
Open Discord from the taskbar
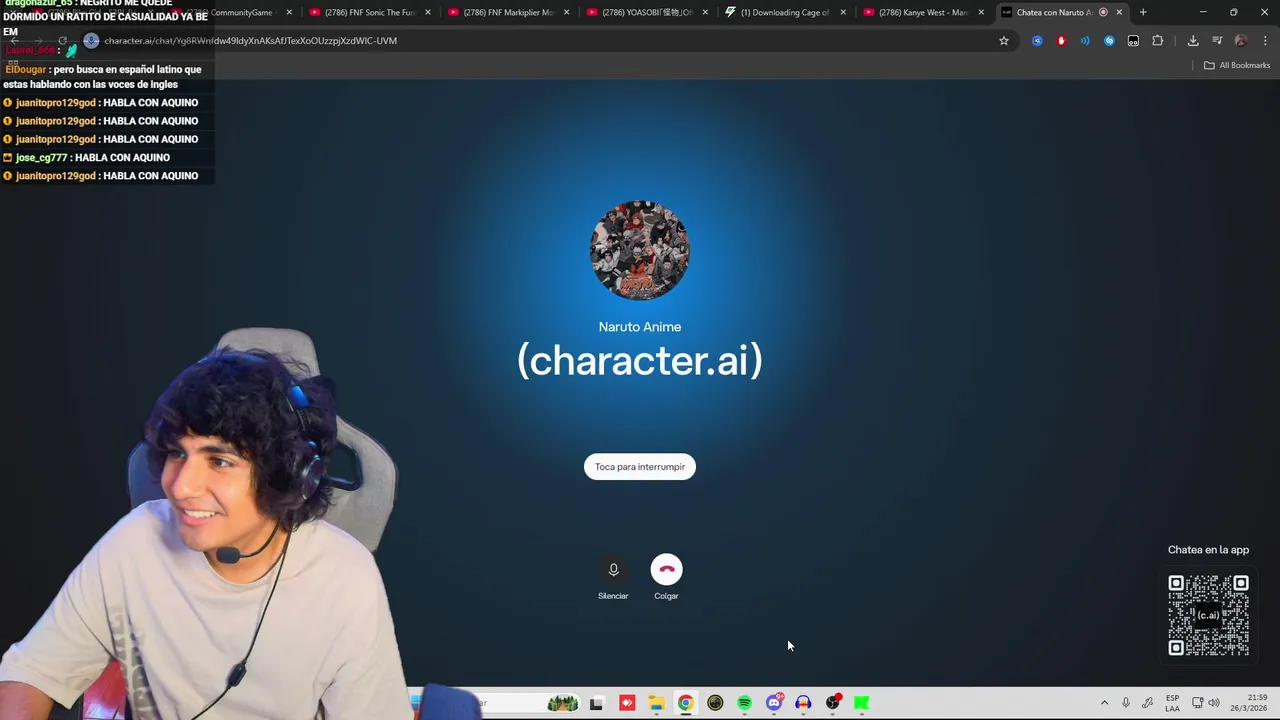tap(774, 703)
